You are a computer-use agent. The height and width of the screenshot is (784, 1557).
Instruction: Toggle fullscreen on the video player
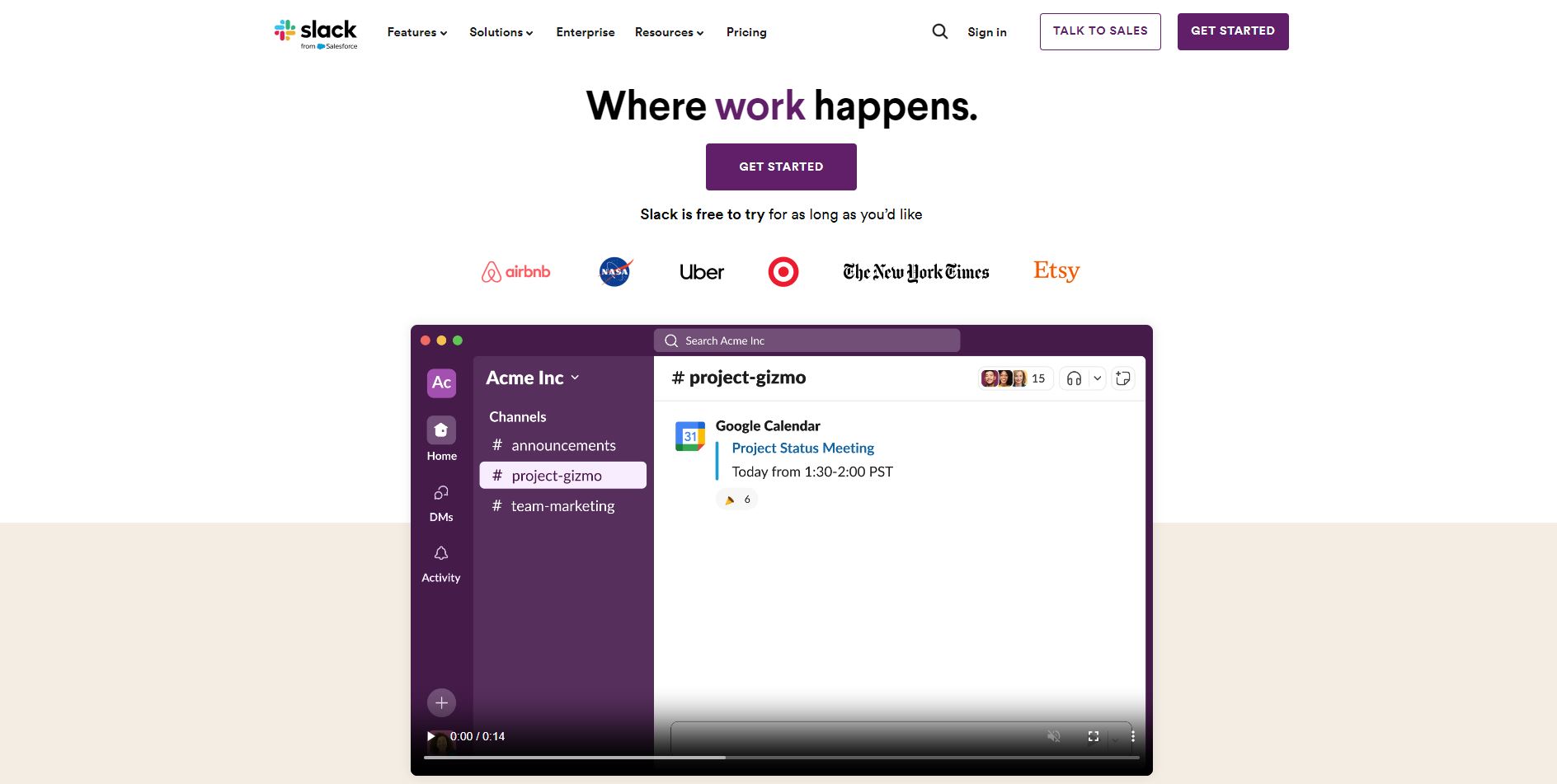tap(1094, 736)
